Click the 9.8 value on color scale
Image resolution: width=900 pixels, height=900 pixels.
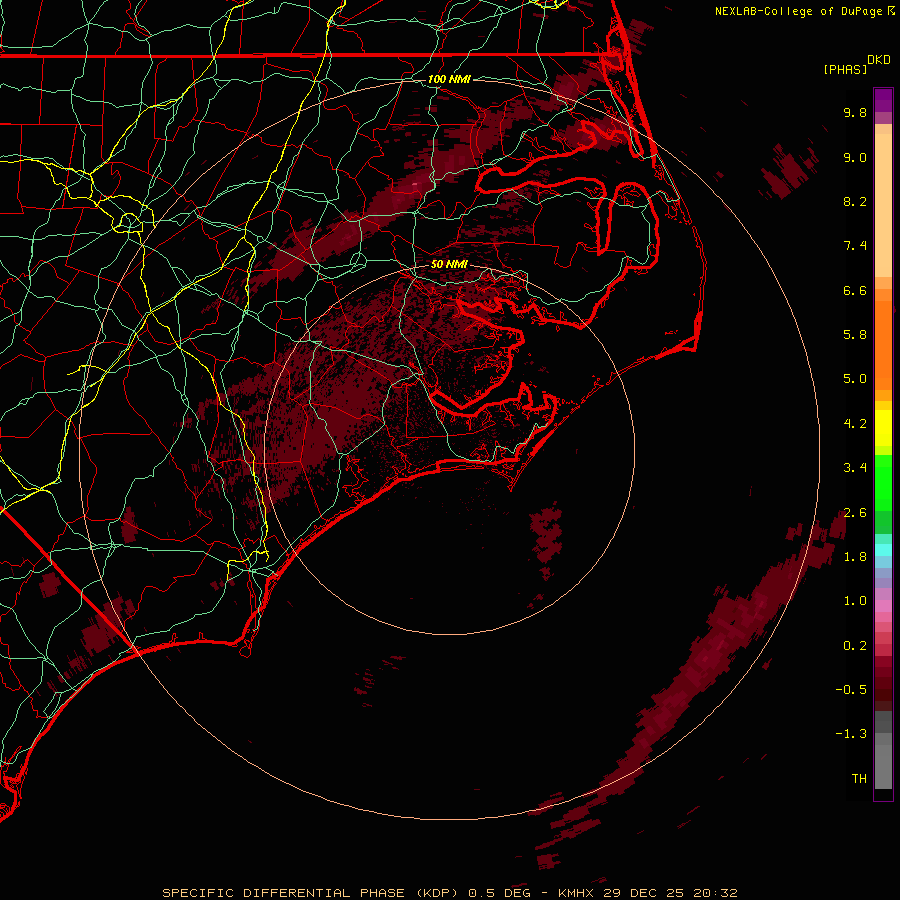[855, 112]
